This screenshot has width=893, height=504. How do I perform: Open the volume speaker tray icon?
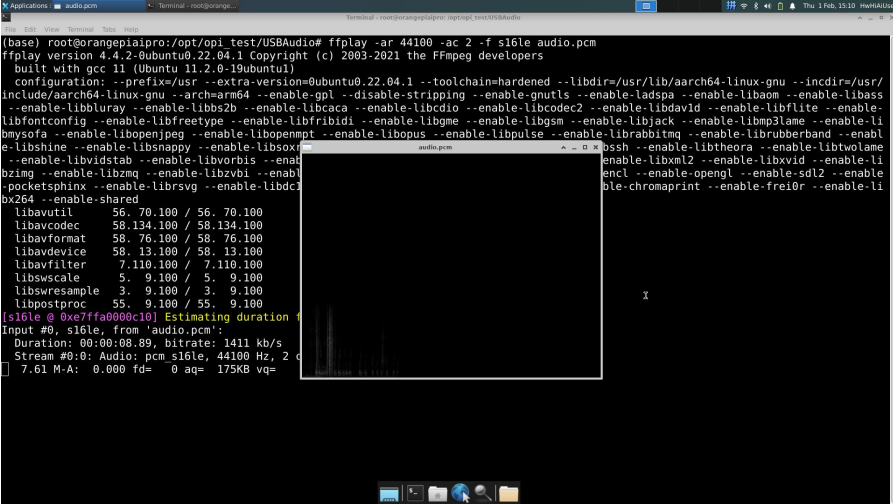[767, 6]
